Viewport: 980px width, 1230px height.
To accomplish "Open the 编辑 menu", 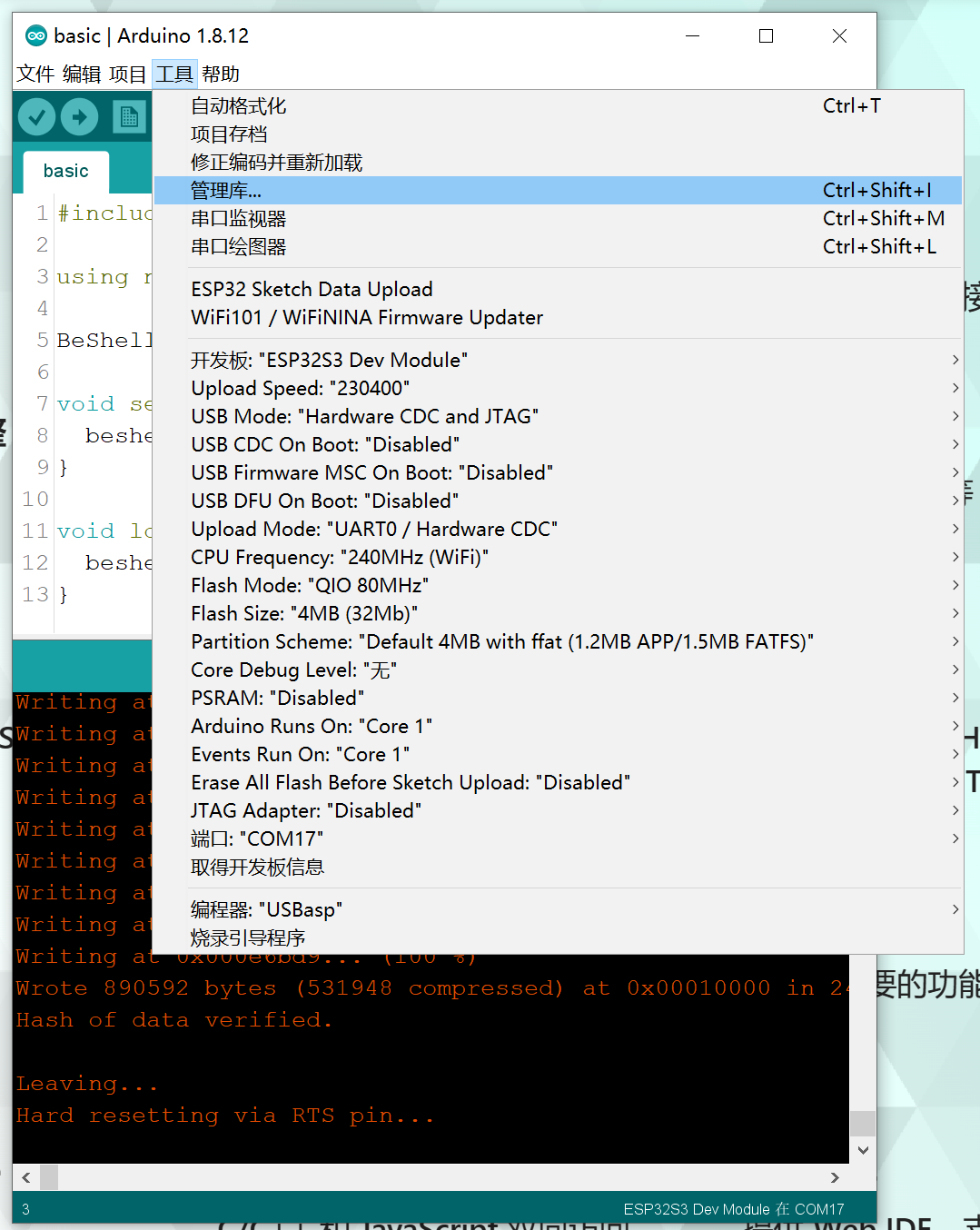I will click(x=82, y=74).
